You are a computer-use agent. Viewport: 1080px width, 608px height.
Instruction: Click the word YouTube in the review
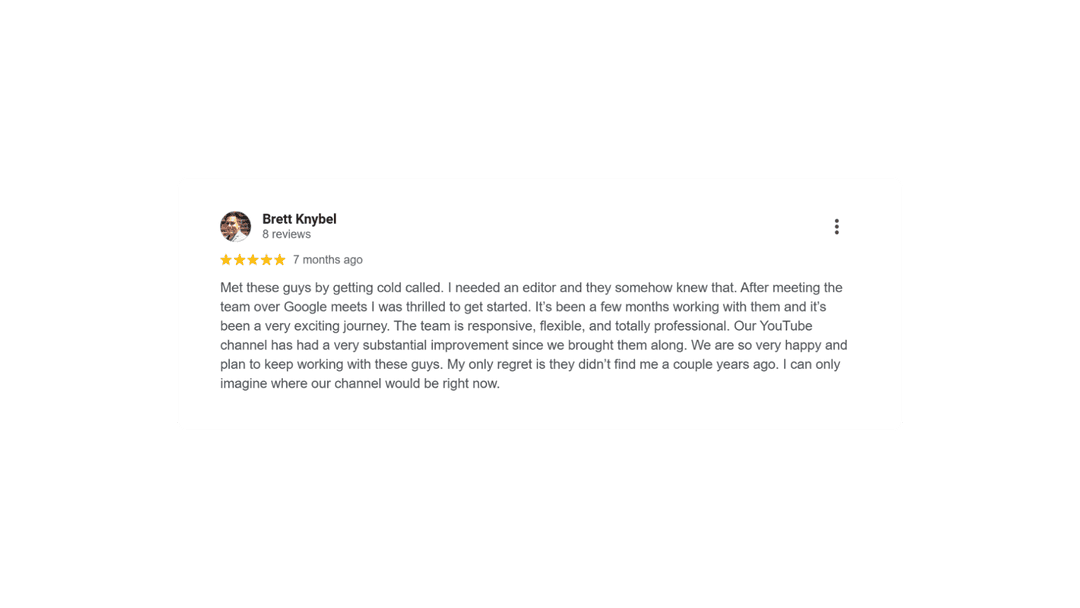[x=789, y=325]
